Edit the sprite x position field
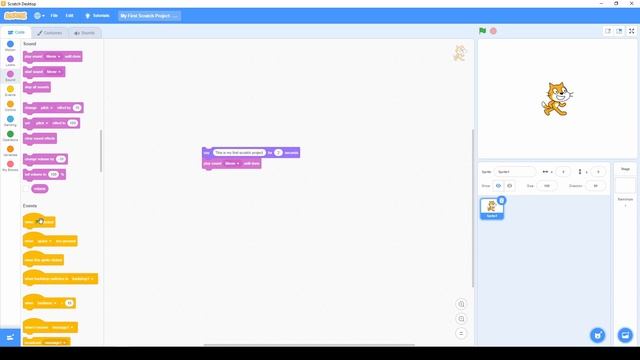The height and width of the screenshot is (360, 640). point(563,172)
